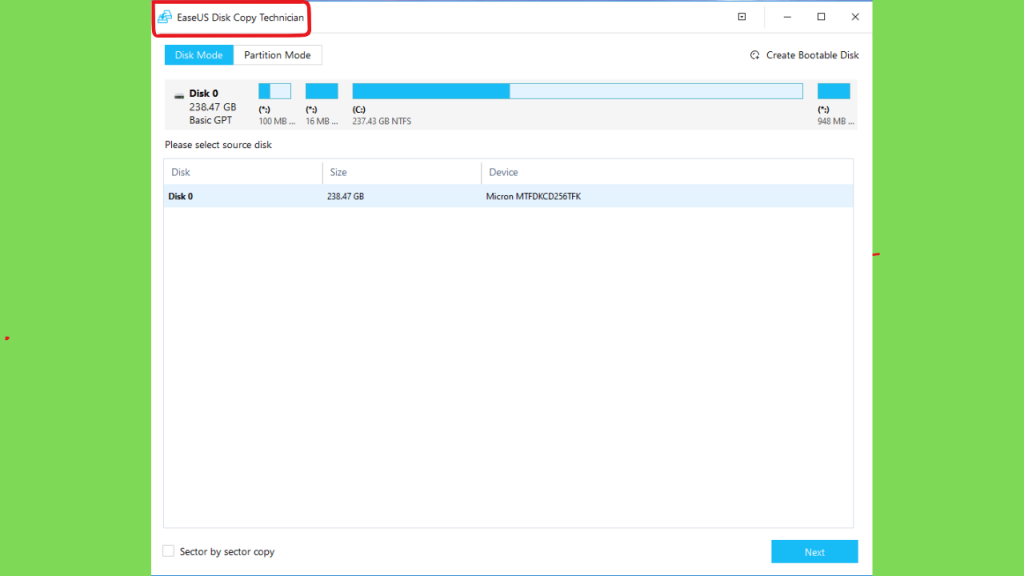Click the Create Bootable Disk icon
This screenshot has height=576, width=1024.
point(755,55)
